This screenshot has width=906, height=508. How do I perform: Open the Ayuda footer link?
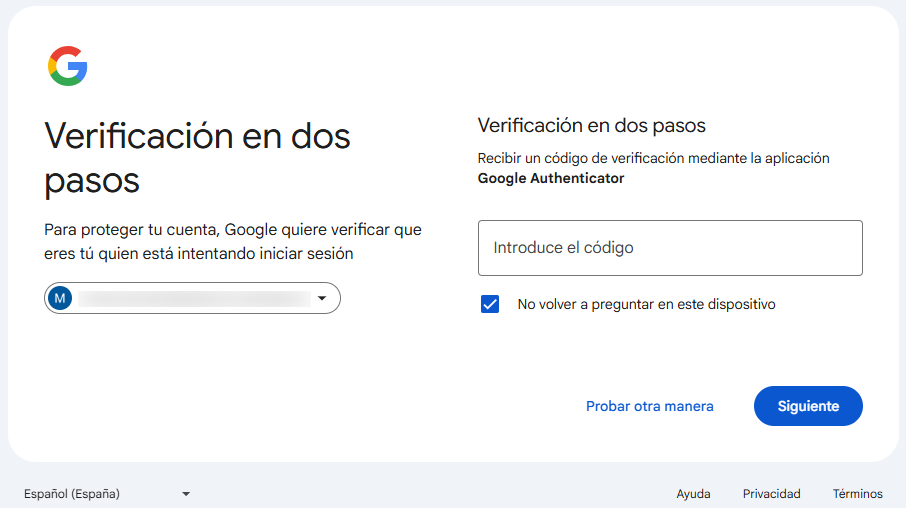click(693, 494)
